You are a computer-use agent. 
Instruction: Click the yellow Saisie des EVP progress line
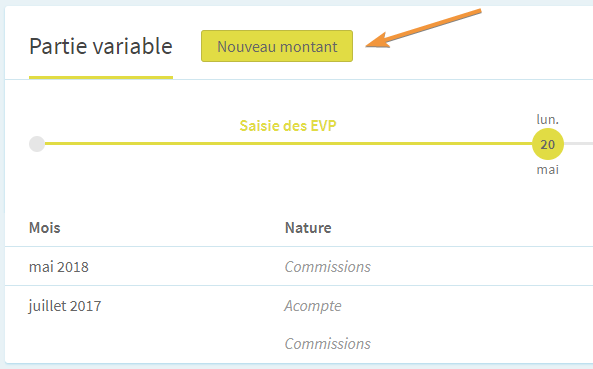(x=288, y=144)
